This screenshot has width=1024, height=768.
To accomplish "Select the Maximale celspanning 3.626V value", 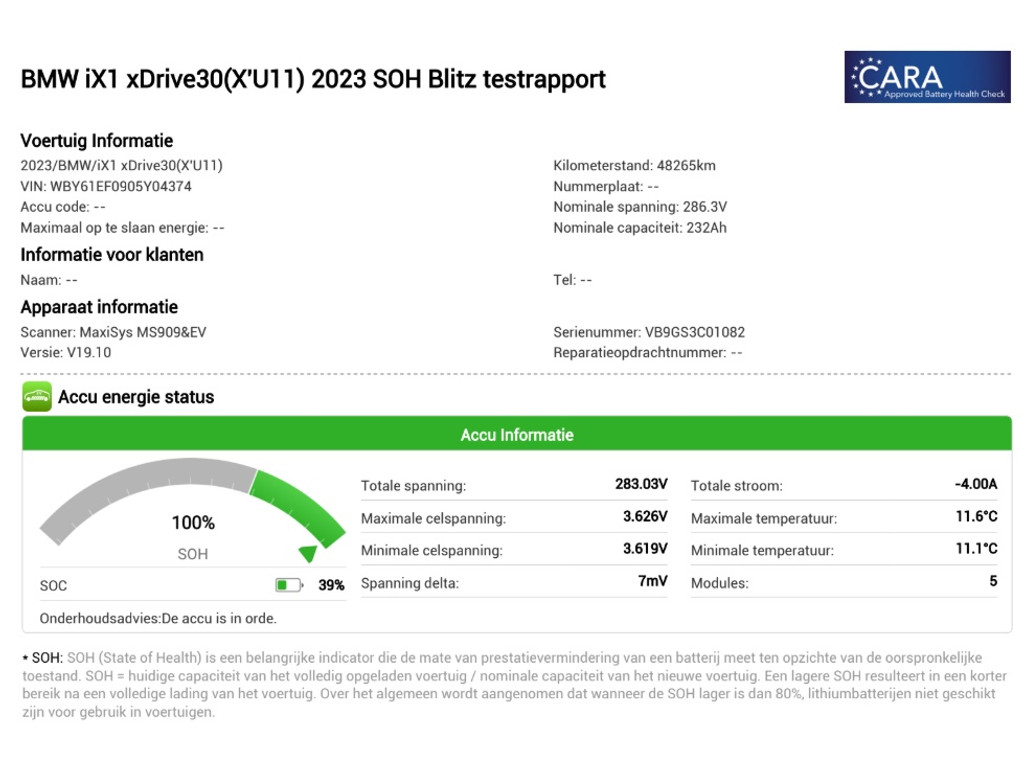I will (644, 517).
